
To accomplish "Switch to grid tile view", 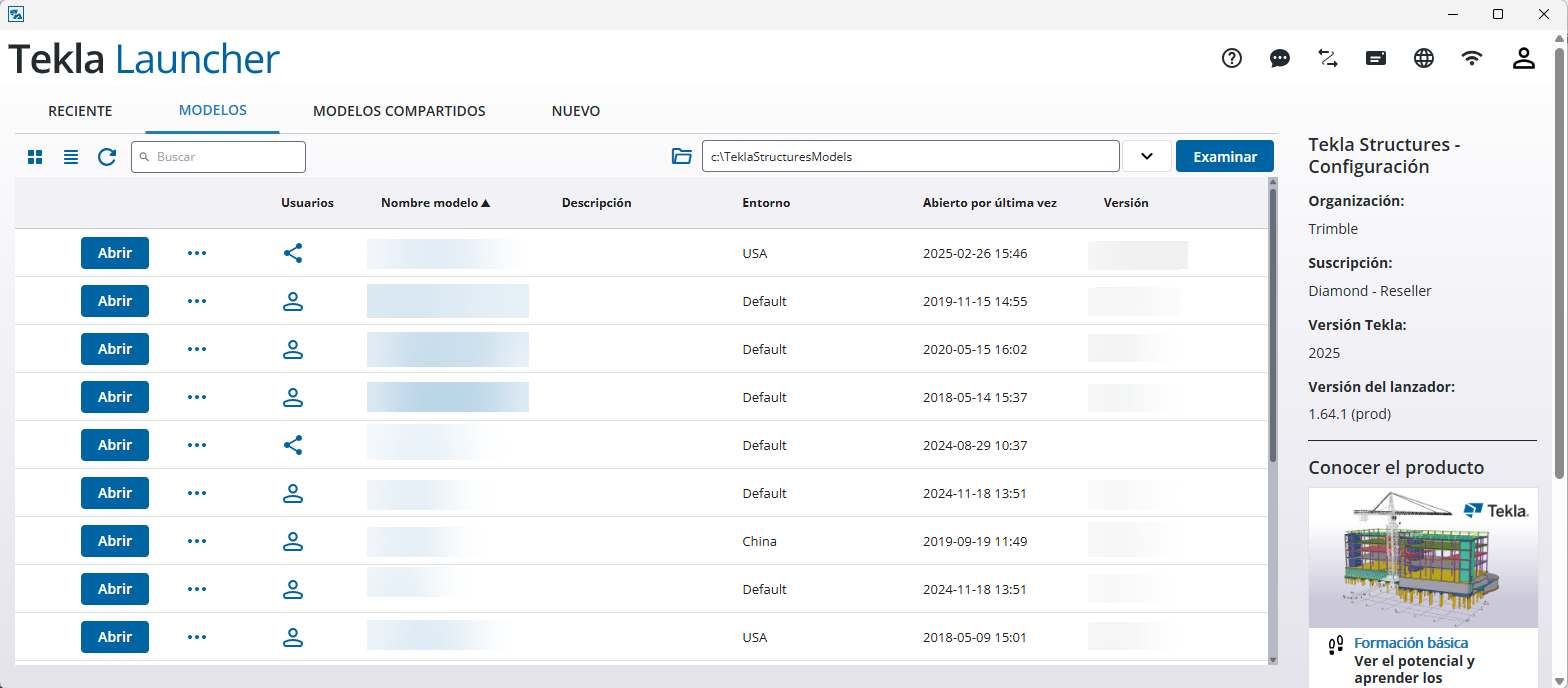I will click(x=35, y=157).
